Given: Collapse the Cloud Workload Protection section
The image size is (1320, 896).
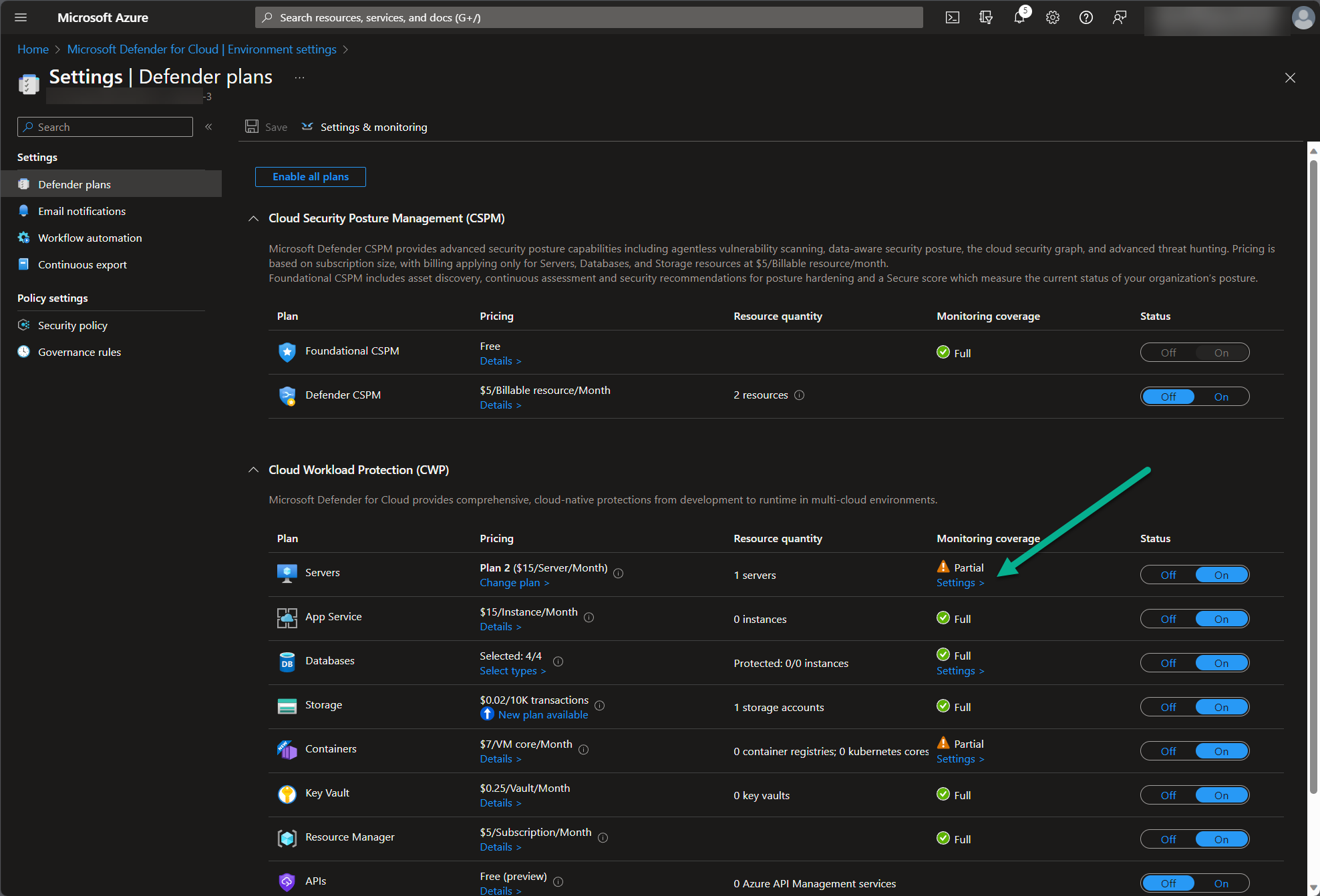Looking at the screenshot, I should click(x=253, y=469).
